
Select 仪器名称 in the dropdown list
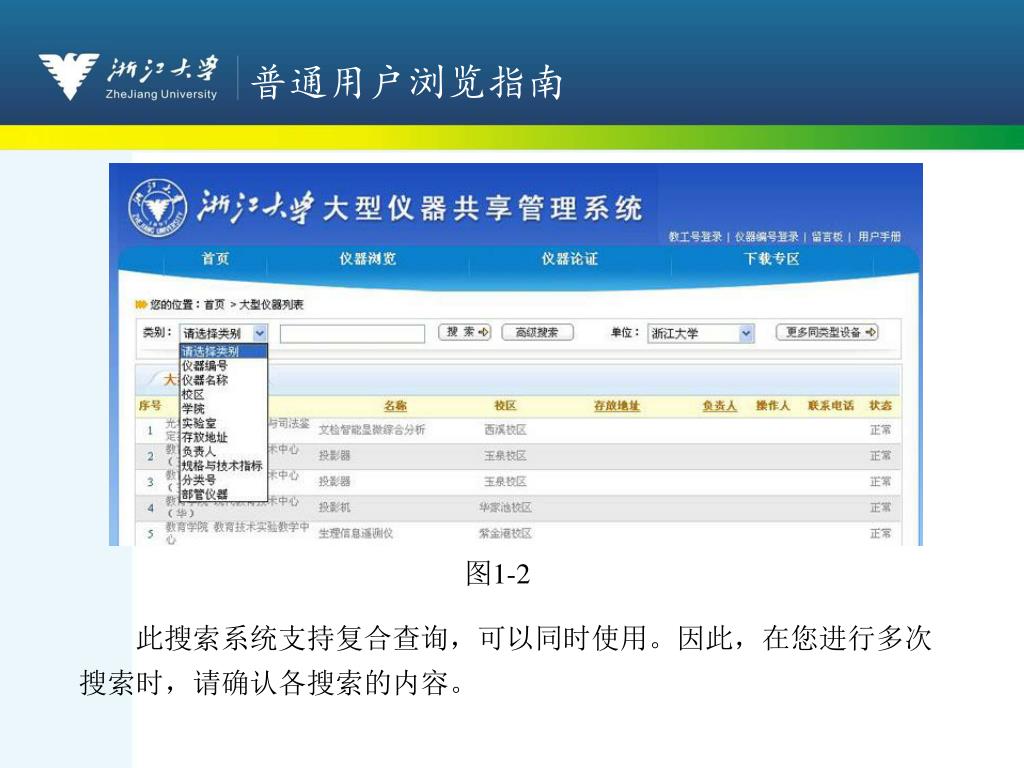223,380
